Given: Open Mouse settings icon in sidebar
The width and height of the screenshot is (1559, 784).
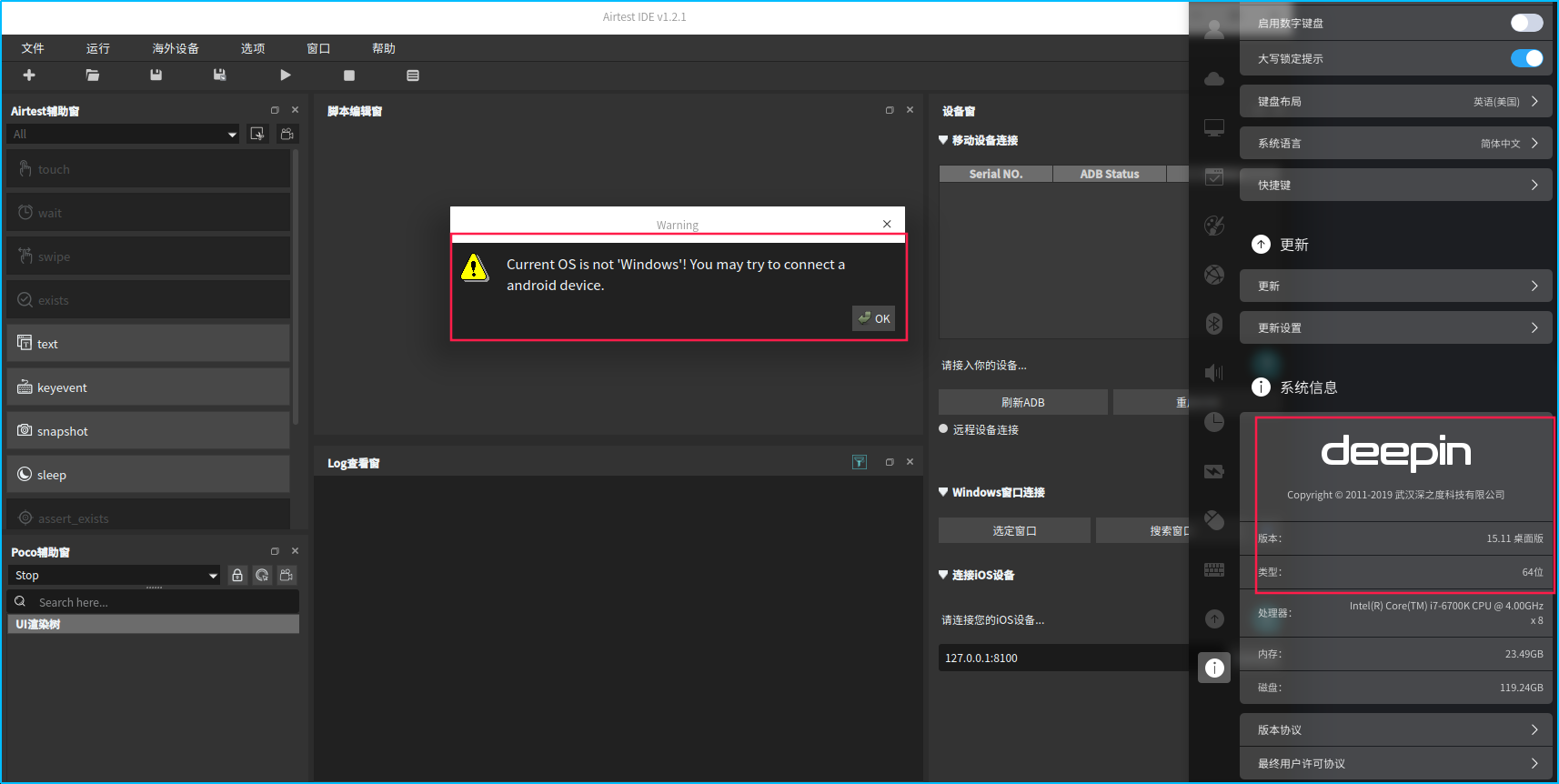Looking at the screenshot, I should (x=1214, y=520).
